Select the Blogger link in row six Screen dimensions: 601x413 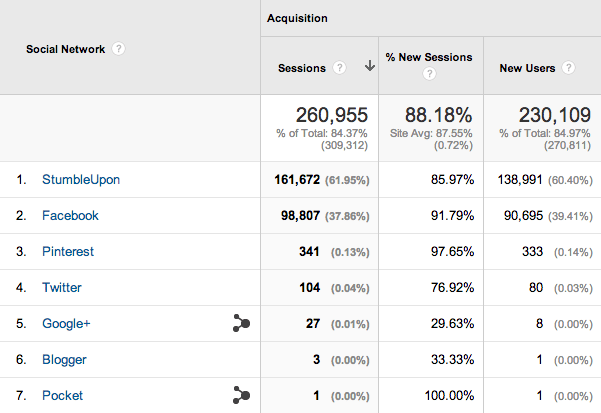[x=64, y=360]
